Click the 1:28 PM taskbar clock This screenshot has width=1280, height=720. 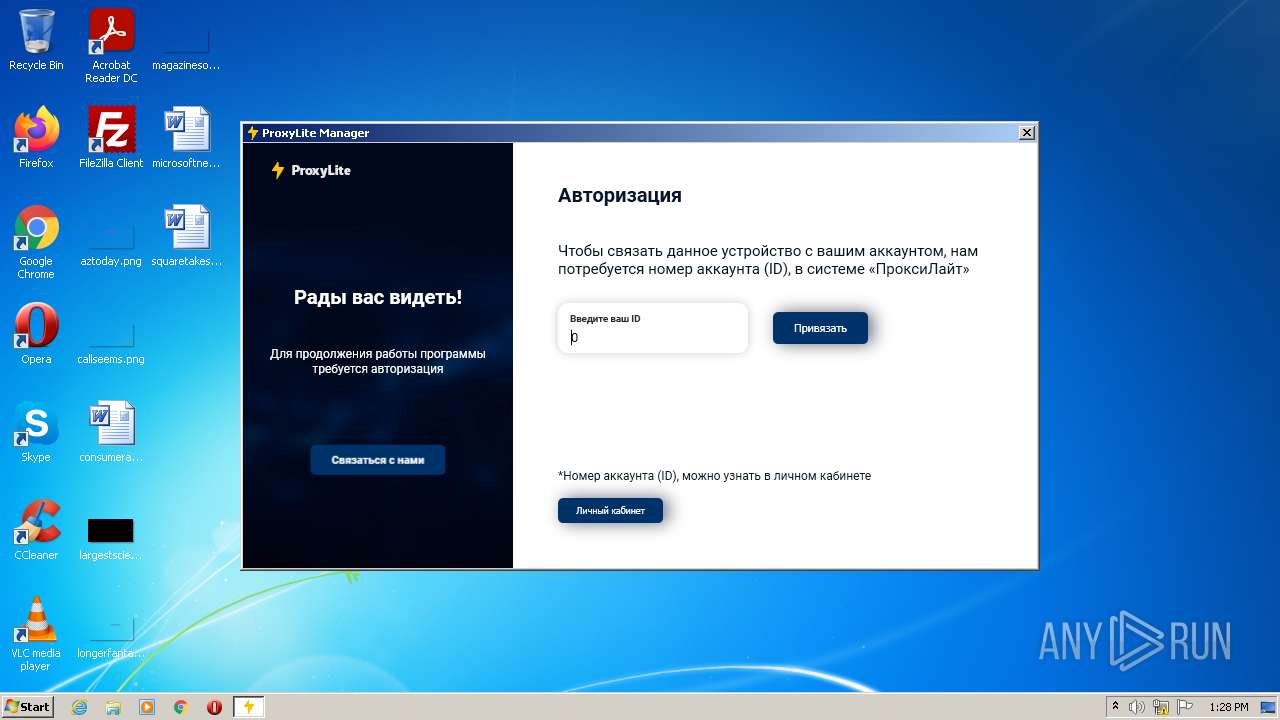[x=1228, y=707]
